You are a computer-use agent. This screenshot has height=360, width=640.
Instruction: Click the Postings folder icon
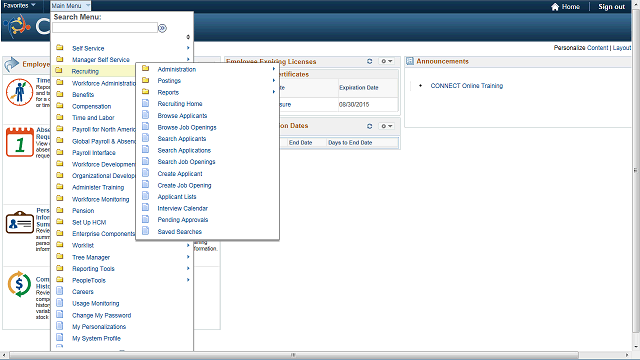point(145,80)
